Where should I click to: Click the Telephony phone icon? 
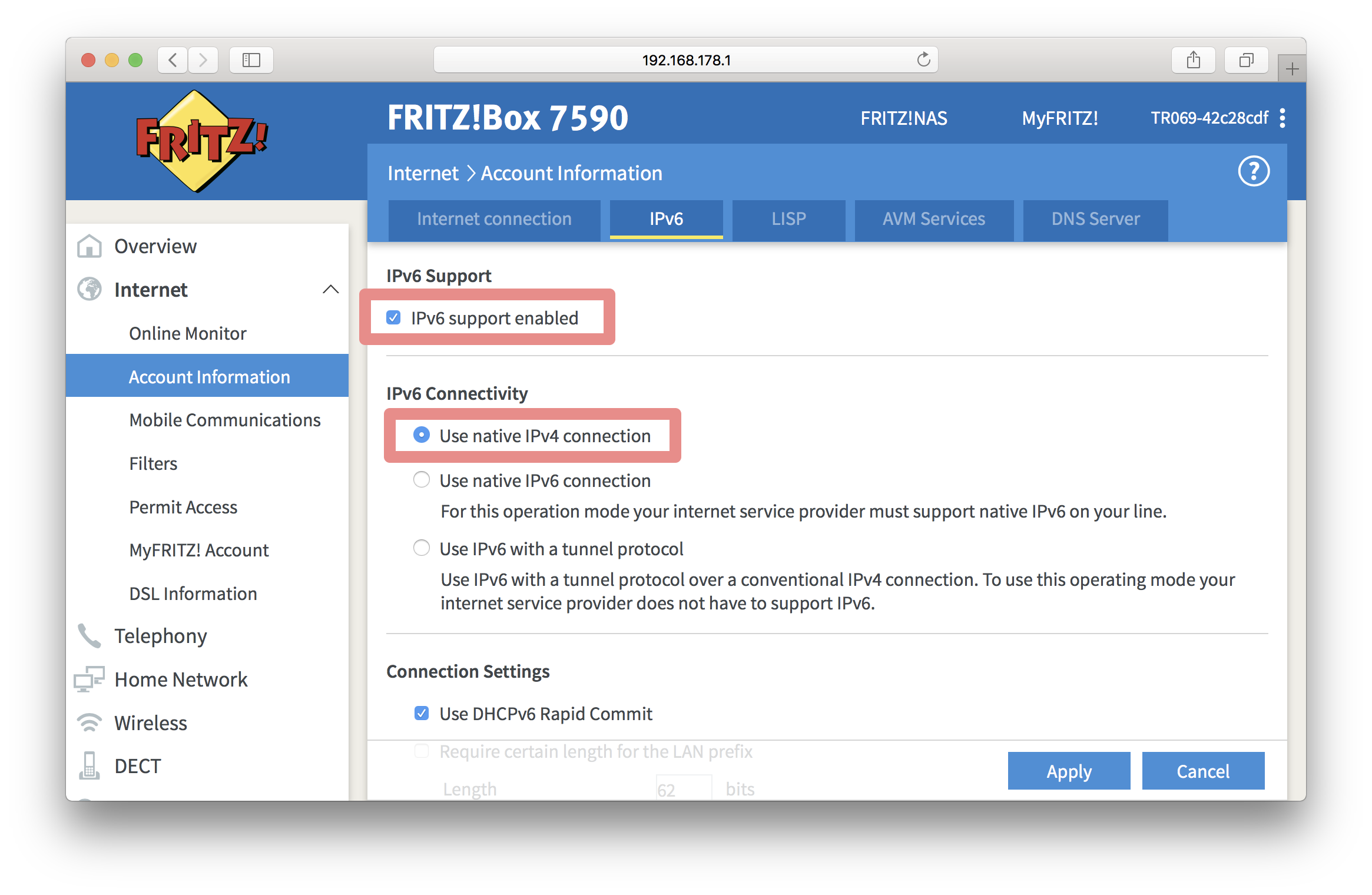[90, 636]
